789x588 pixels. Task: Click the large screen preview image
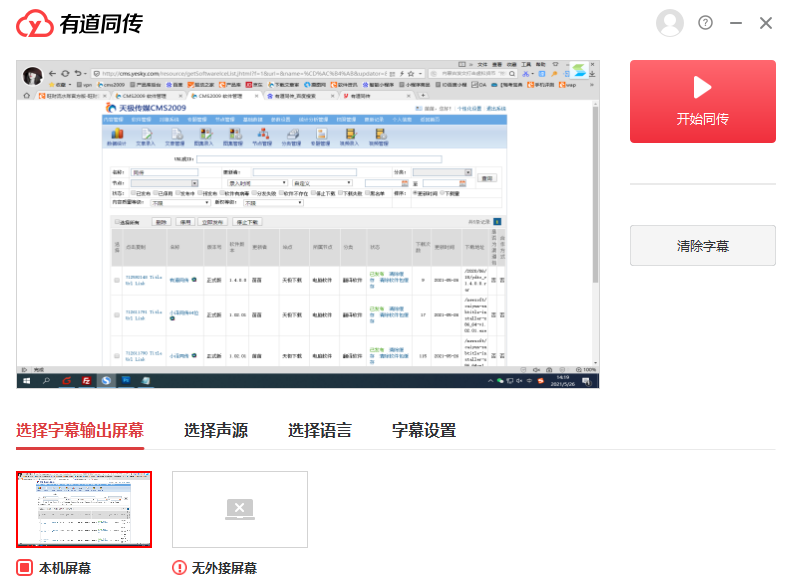308,224
